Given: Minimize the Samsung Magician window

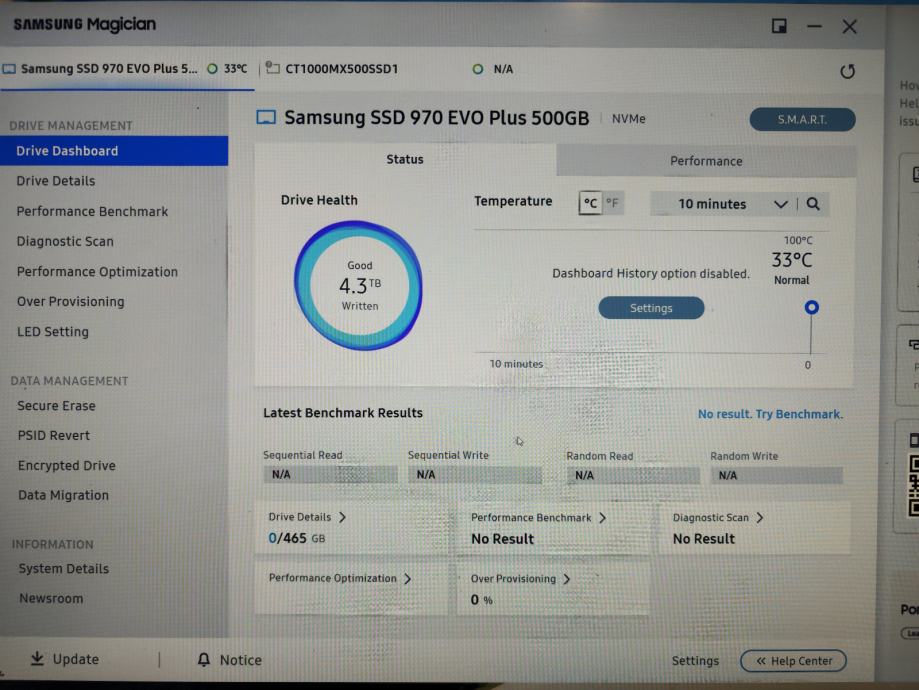Looking at the screenshot, I should click(814, 26).
